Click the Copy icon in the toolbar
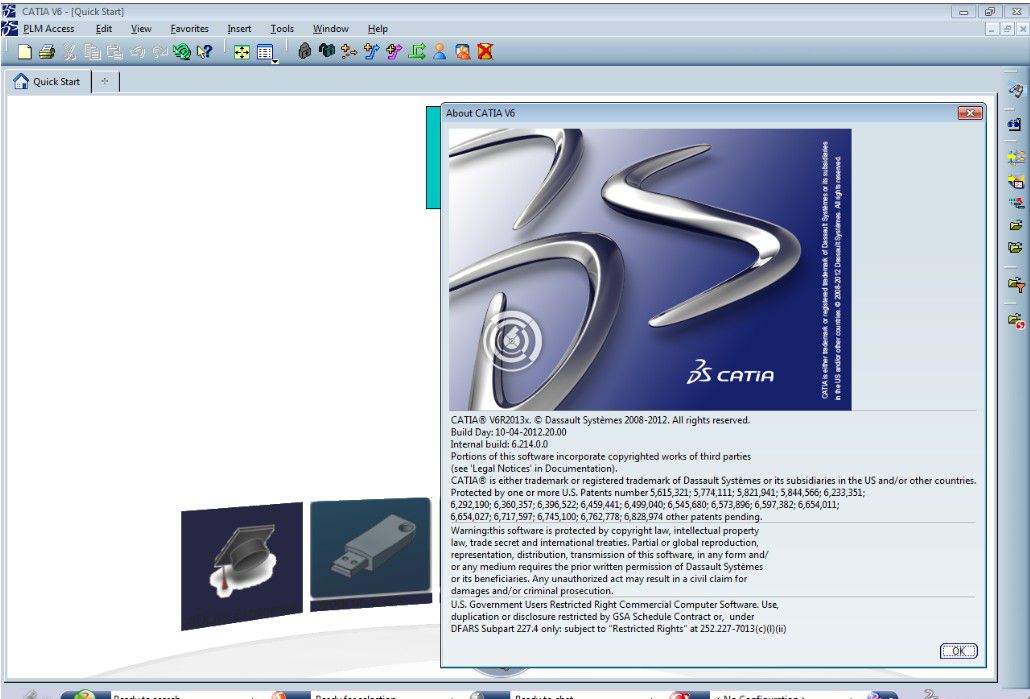Screen dimensions: 1030x699 (x=92, y=52)
